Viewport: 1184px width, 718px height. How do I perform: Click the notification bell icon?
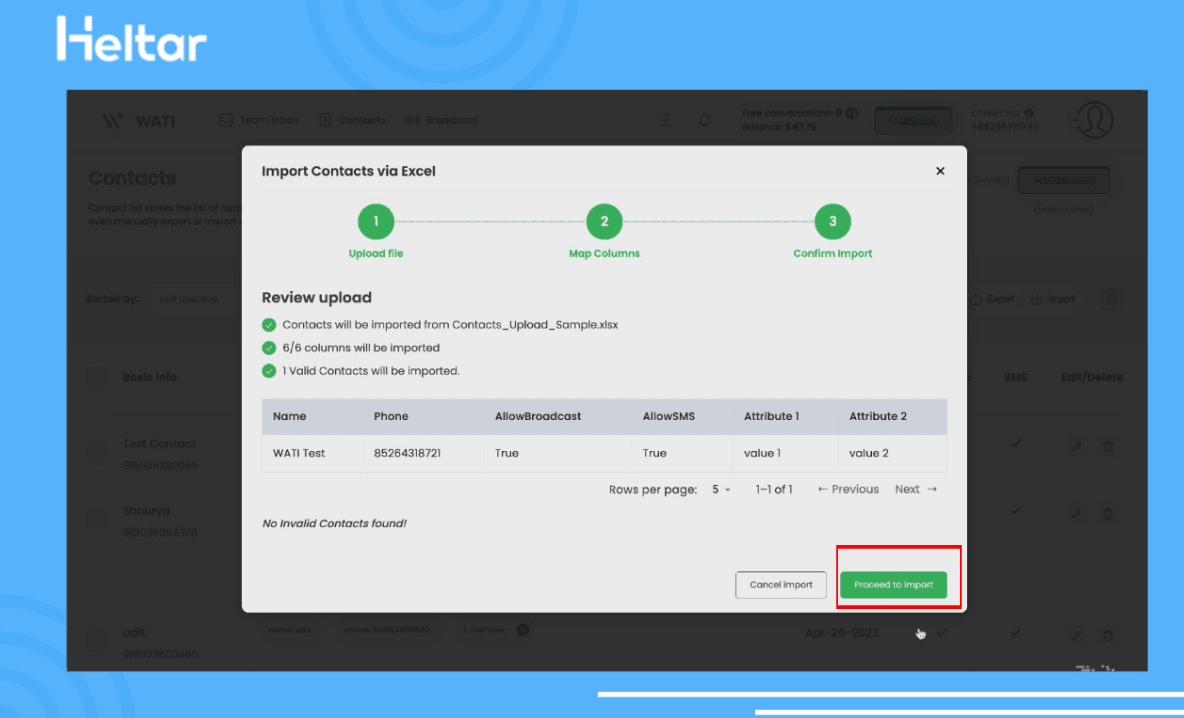coord(705,121)
